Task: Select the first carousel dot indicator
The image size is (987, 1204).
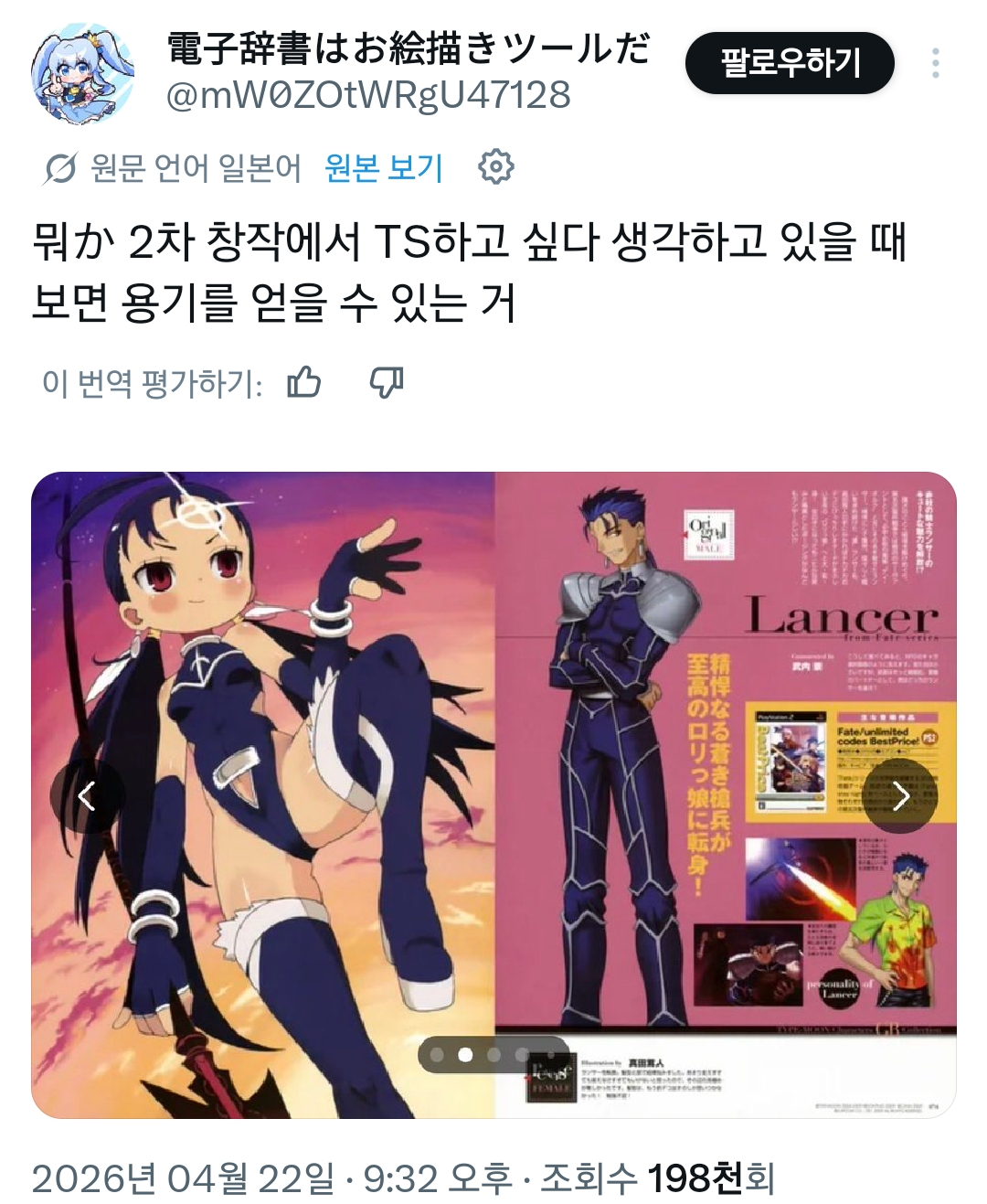Action: [437, 1055]
